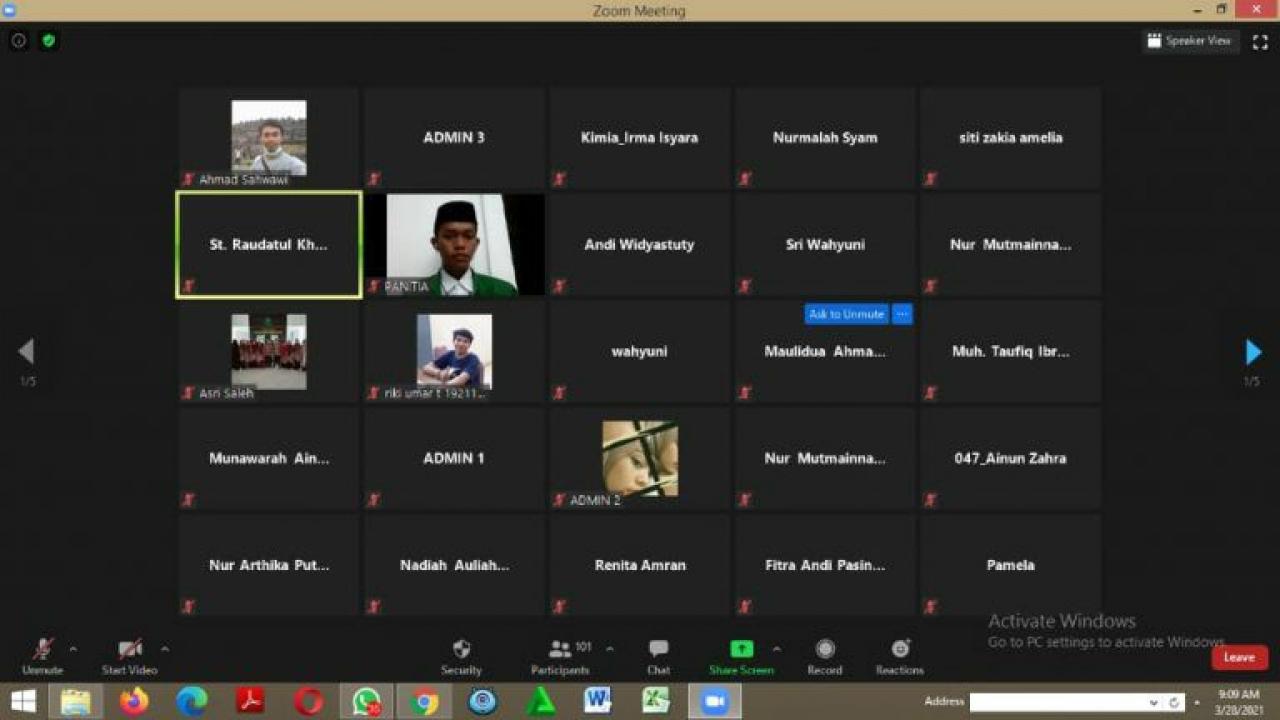This screenshot has height=720, width=1280.
Task: Open the Reactions panel
Action: pyautogui.click(x=898, y=655)
